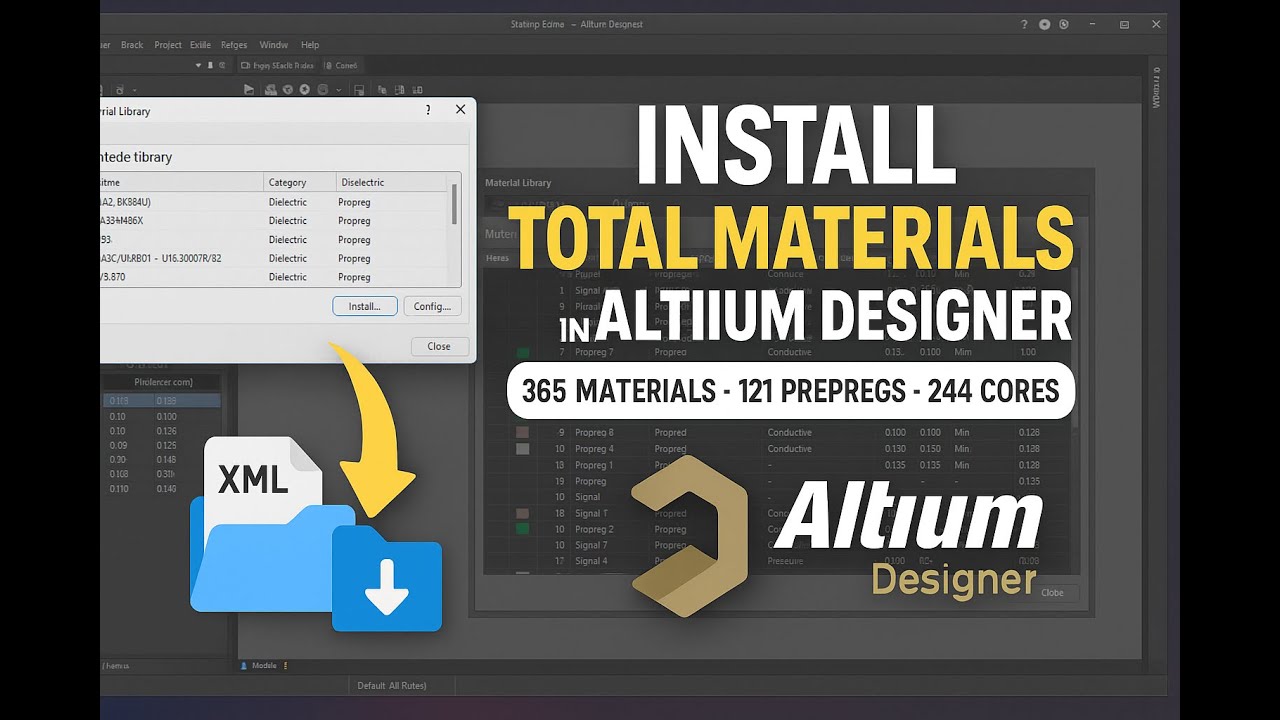Click the shield-shaped round toolbar icon

pos(288,89)
